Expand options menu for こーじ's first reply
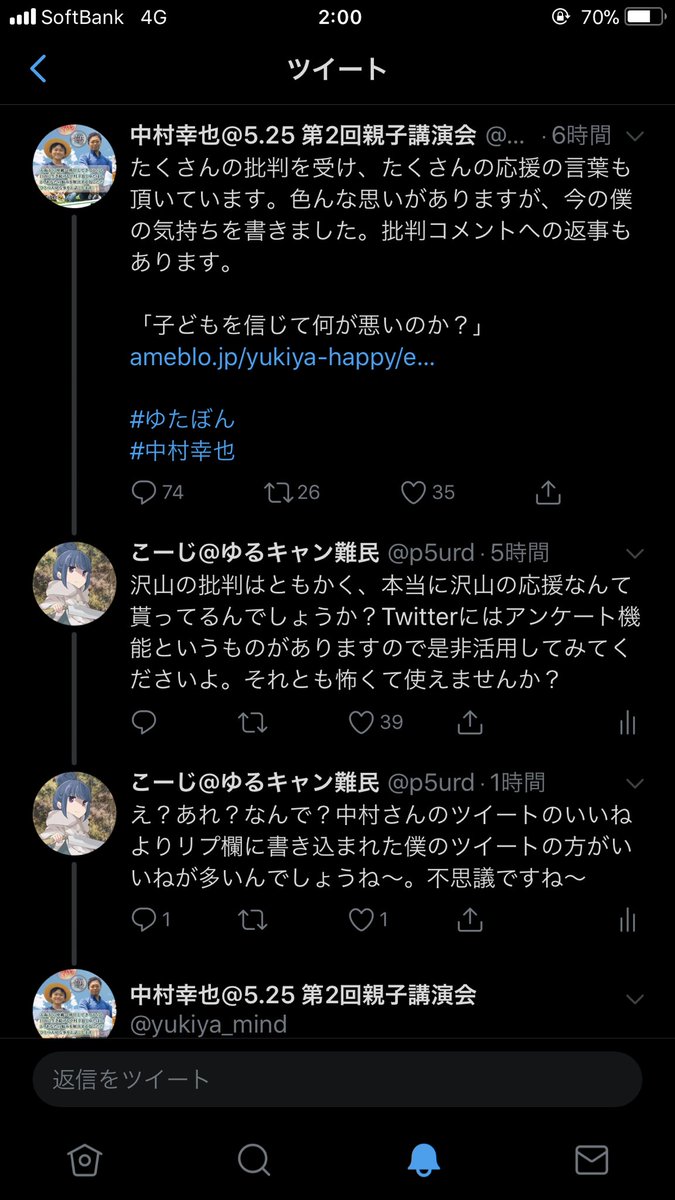 [x=634, y=553]
